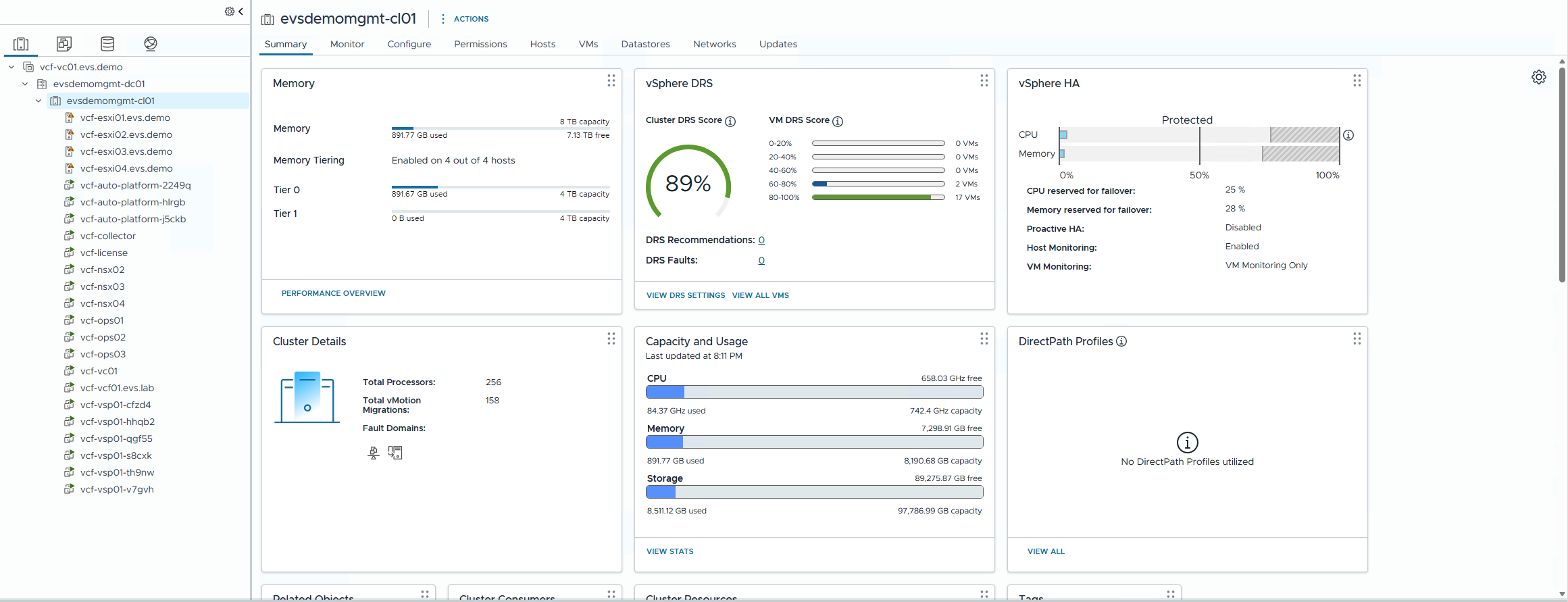Open the Cluster Details card drag handle

tap(611, 338)
